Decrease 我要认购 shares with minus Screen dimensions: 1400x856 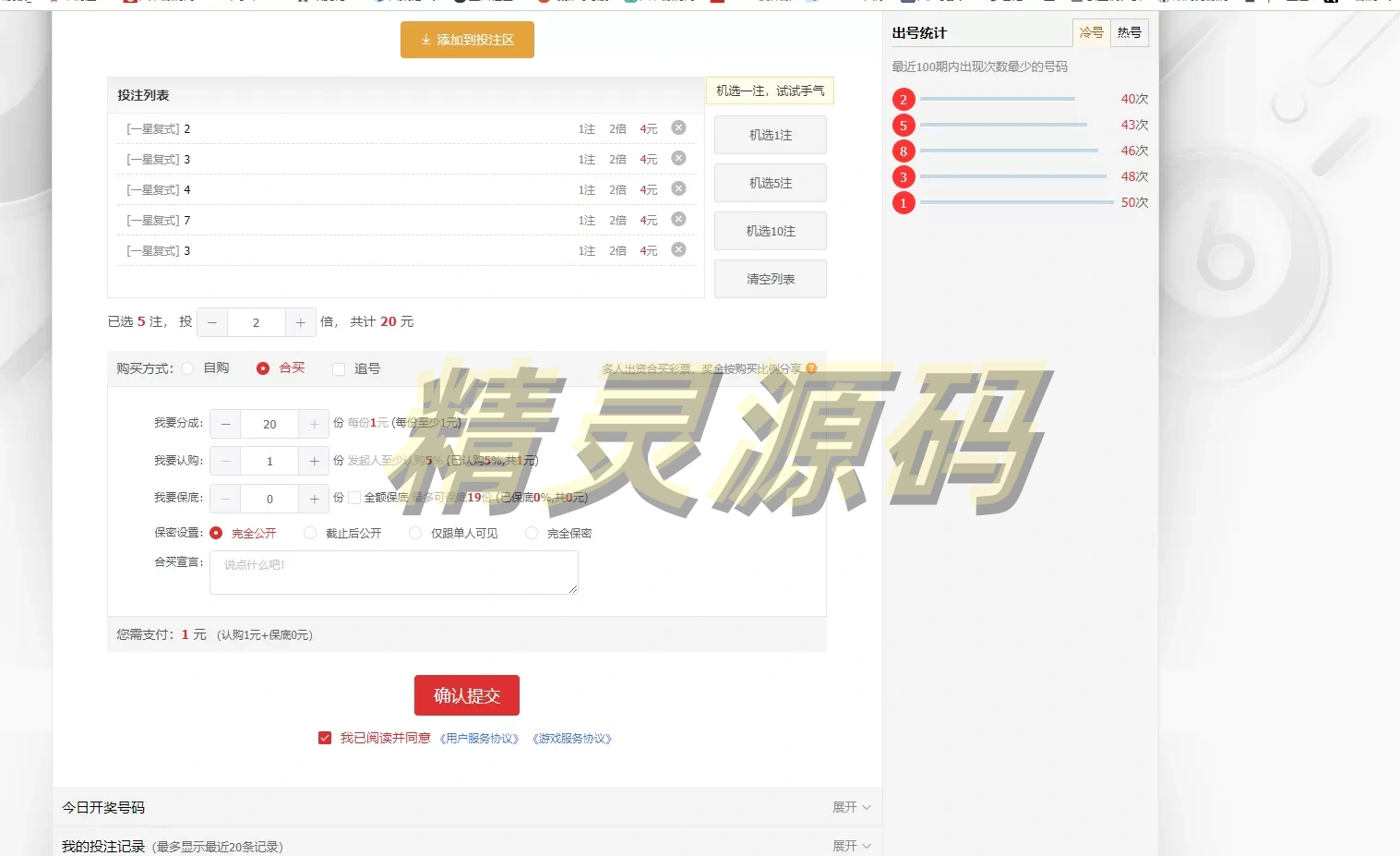(x=225, y=461)
